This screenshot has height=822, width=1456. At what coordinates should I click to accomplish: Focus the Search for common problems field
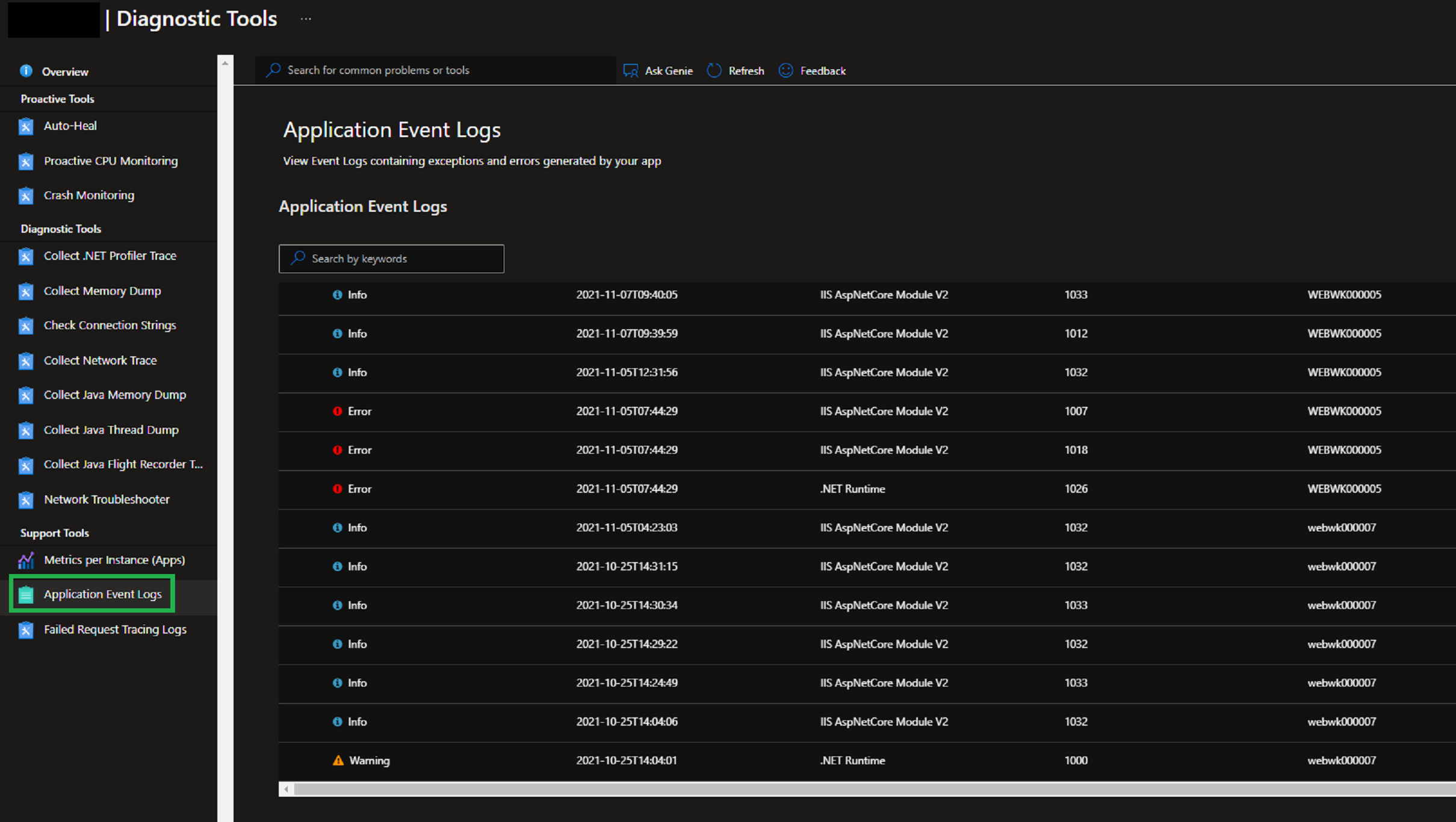(436, 70)
